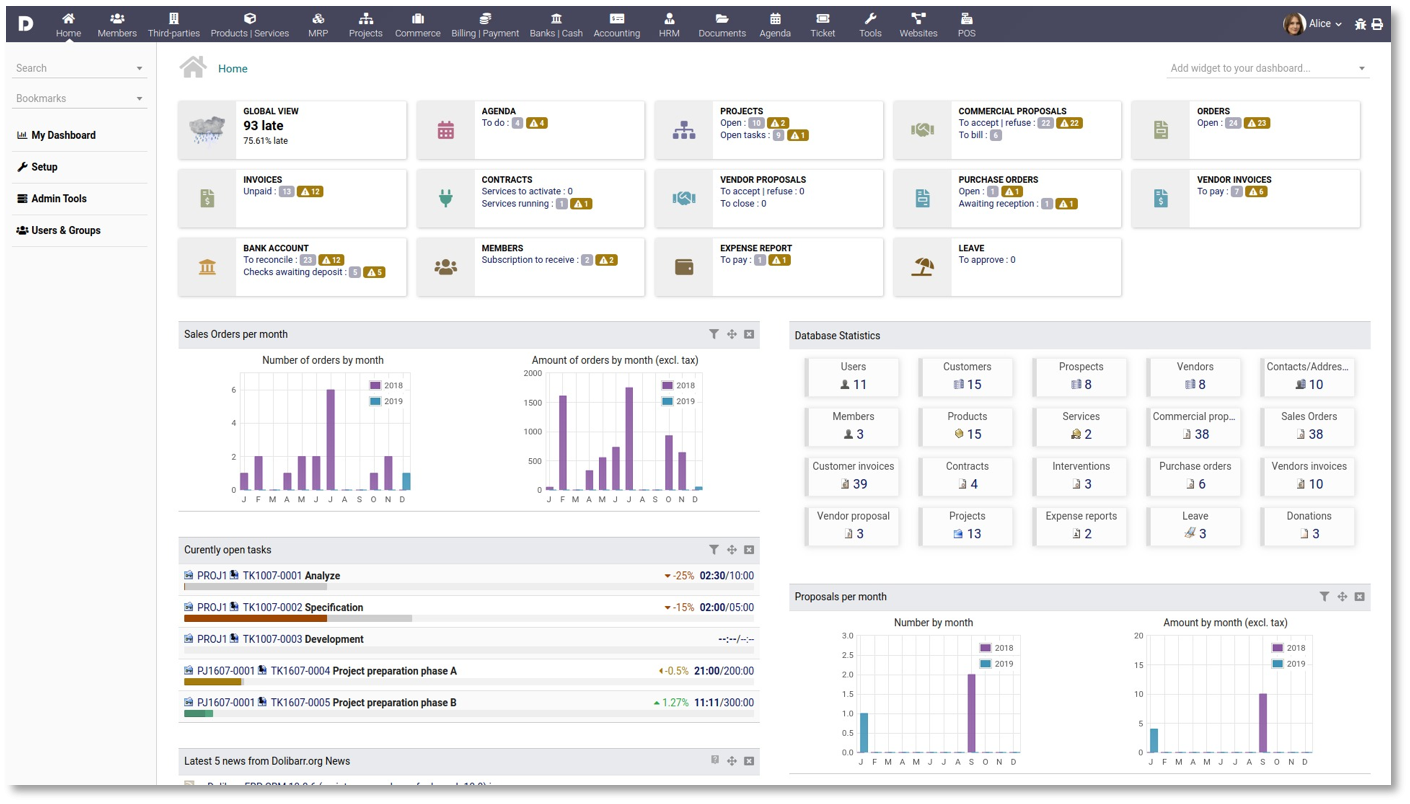Open the Alice user dropdown
1410x804 pixels.
pos(1313,24)
